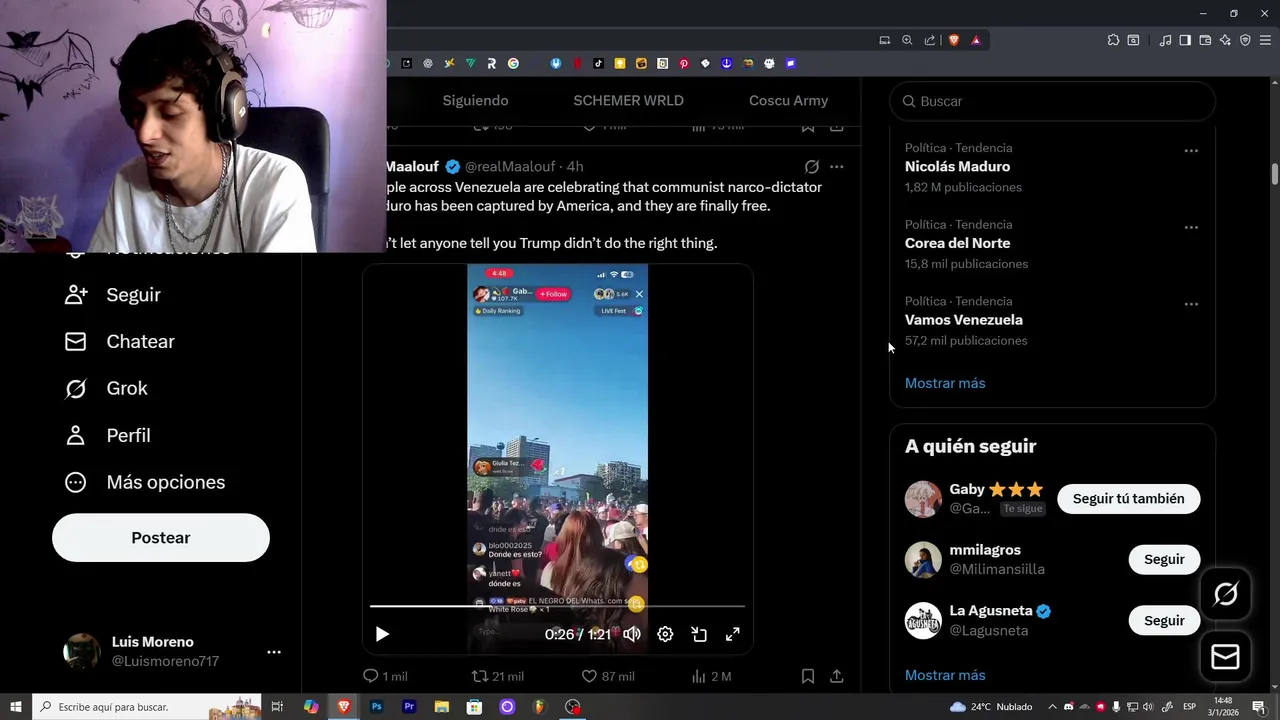Open Photoshop from the taskbar
Viewport: 1280px width, 720px height.
tap(376, 707)
